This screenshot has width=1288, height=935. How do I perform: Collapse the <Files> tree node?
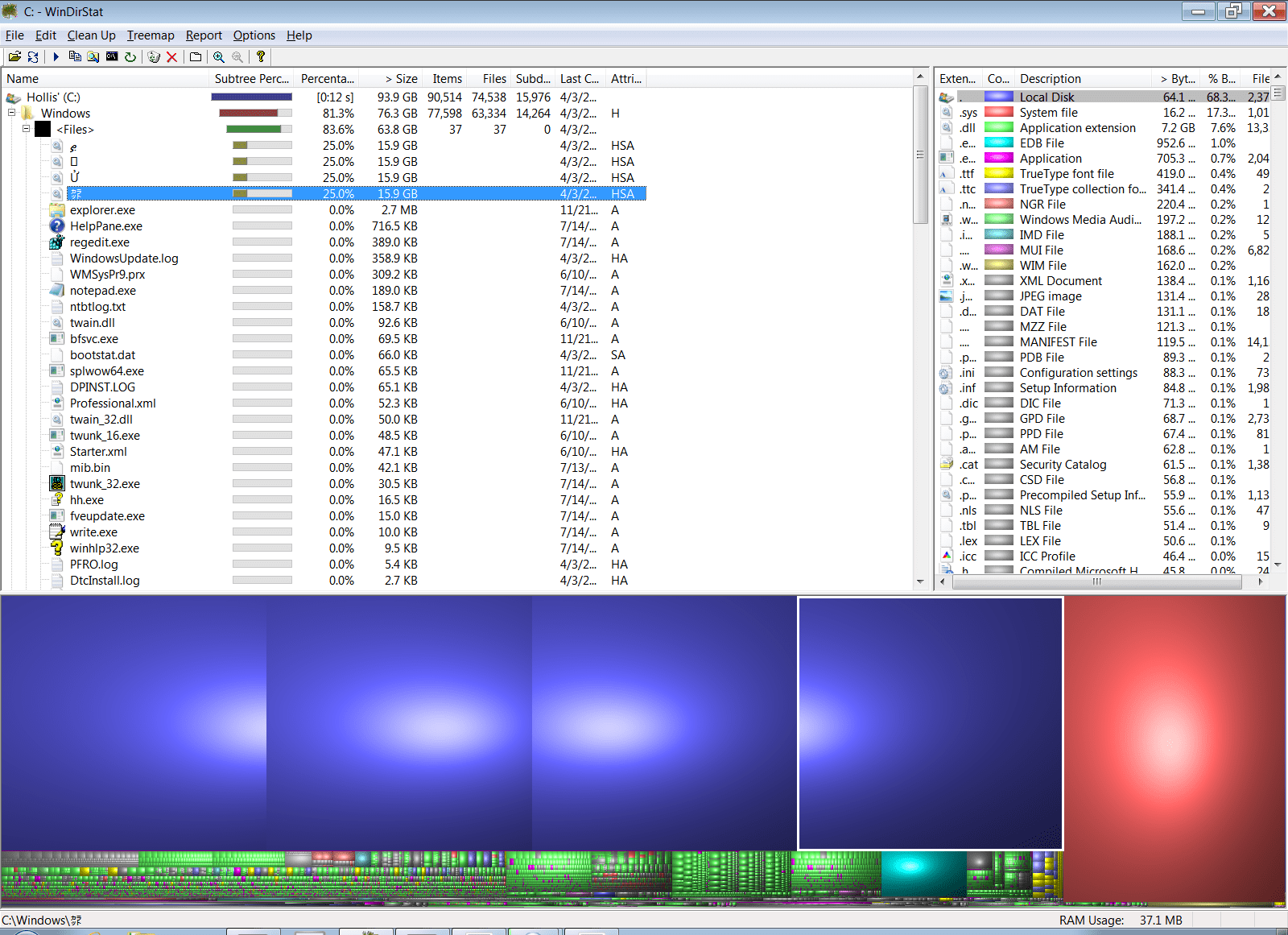25,129
